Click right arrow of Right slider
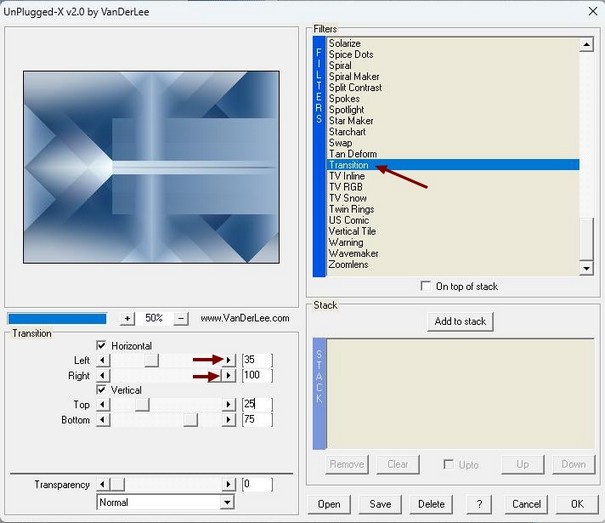 (x=228, y=375)
